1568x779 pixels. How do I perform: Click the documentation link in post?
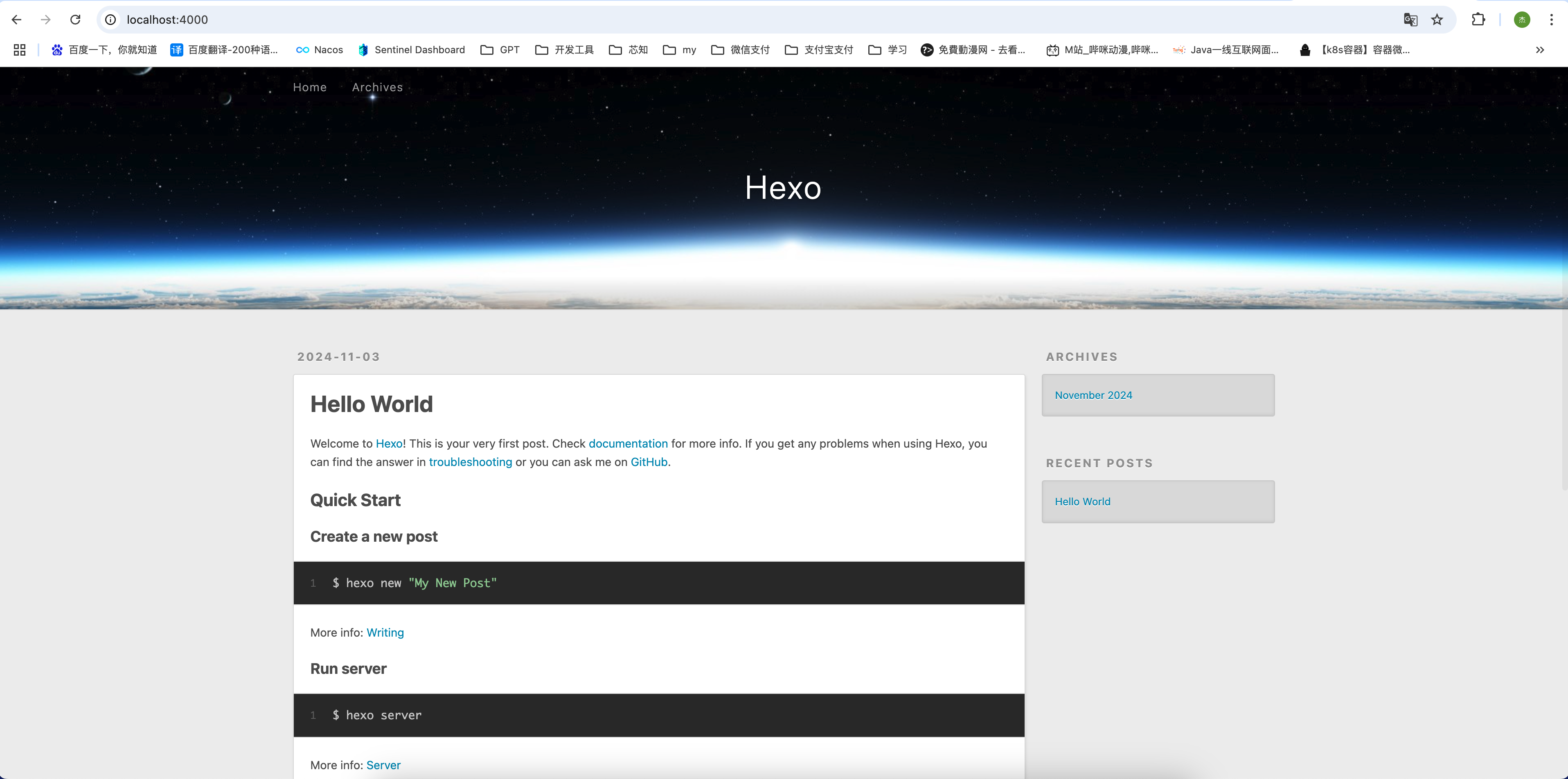pyautogui.click(x=628, y=444)
